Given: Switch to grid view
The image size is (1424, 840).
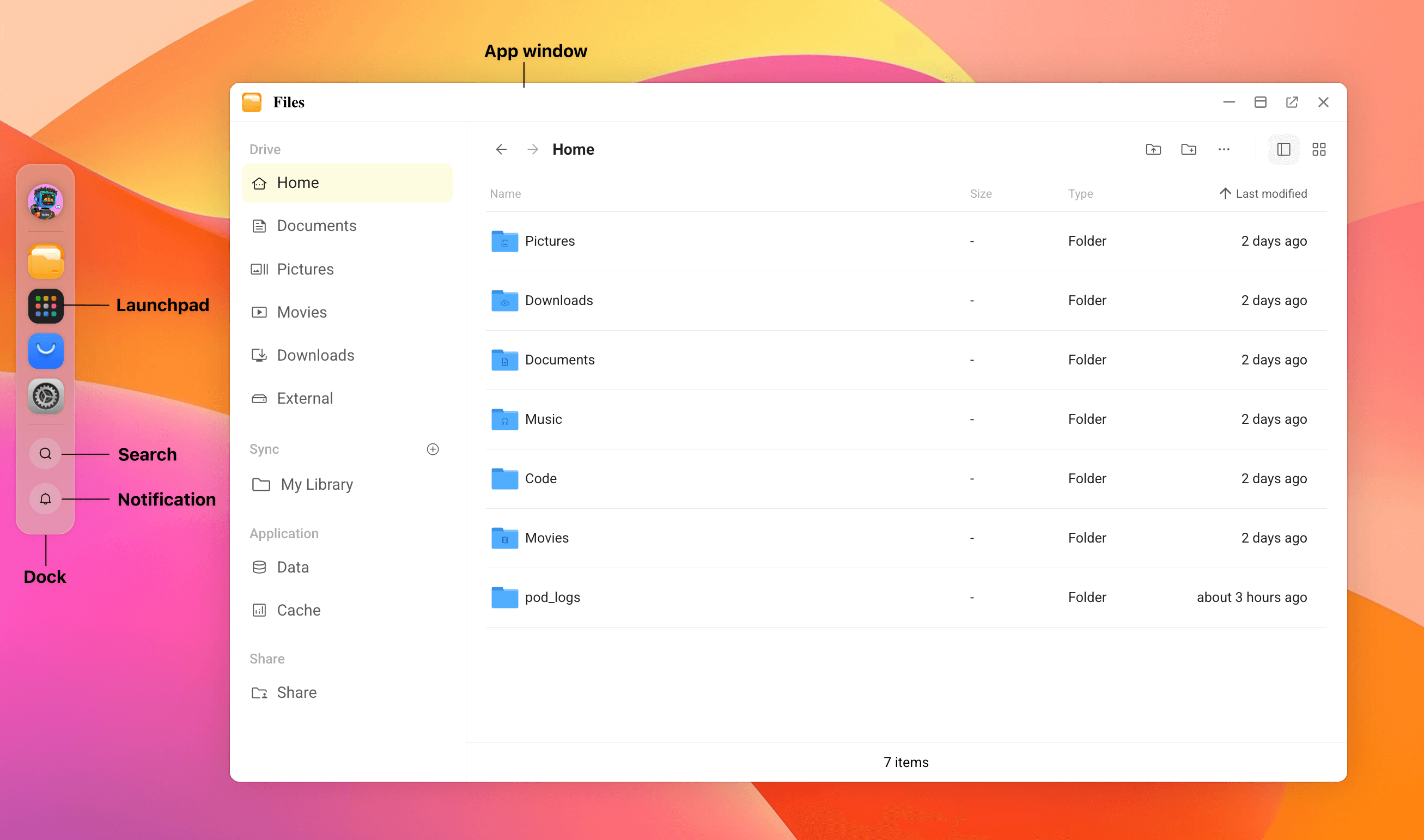Looking at the screenshot, I should pos(1319,149).
